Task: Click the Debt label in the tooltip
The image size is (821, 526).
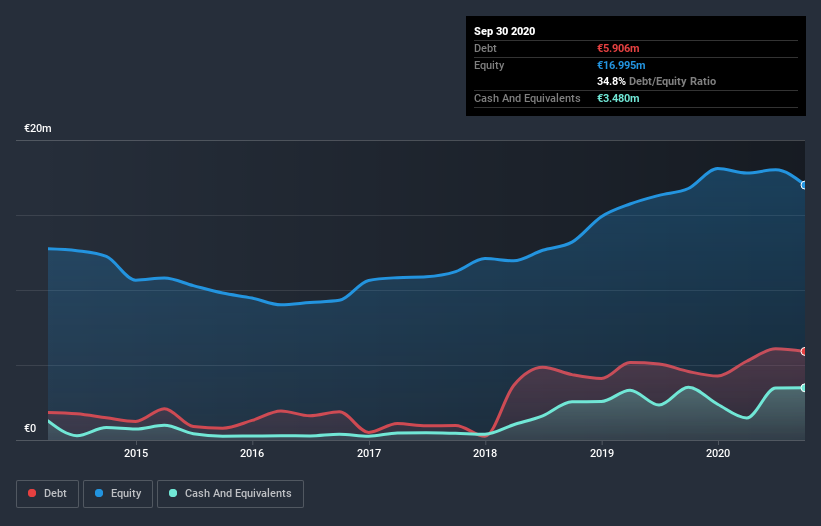Action: point(485,48)
